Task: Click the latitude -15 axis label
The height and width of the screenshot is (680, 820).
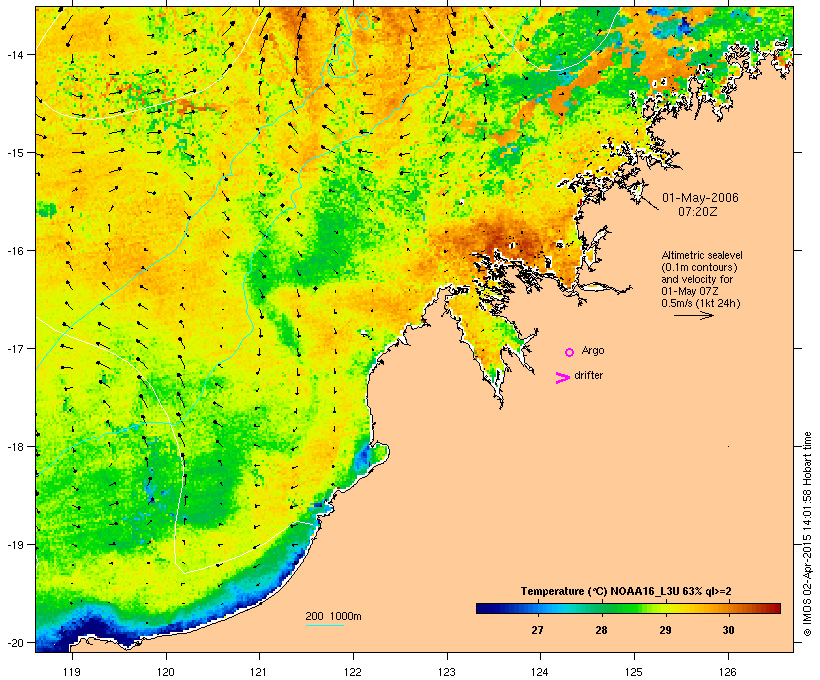Action: (x=14, y=153)
